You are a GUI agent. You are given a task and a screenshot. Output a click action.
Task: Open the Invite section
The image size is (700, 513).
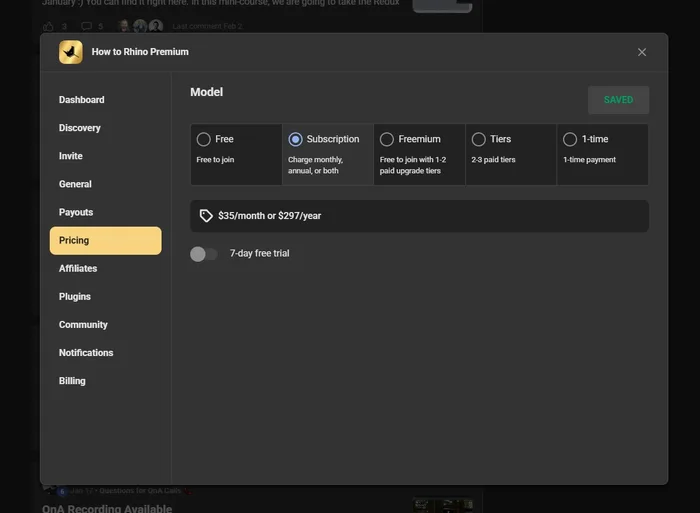(71, 156)
